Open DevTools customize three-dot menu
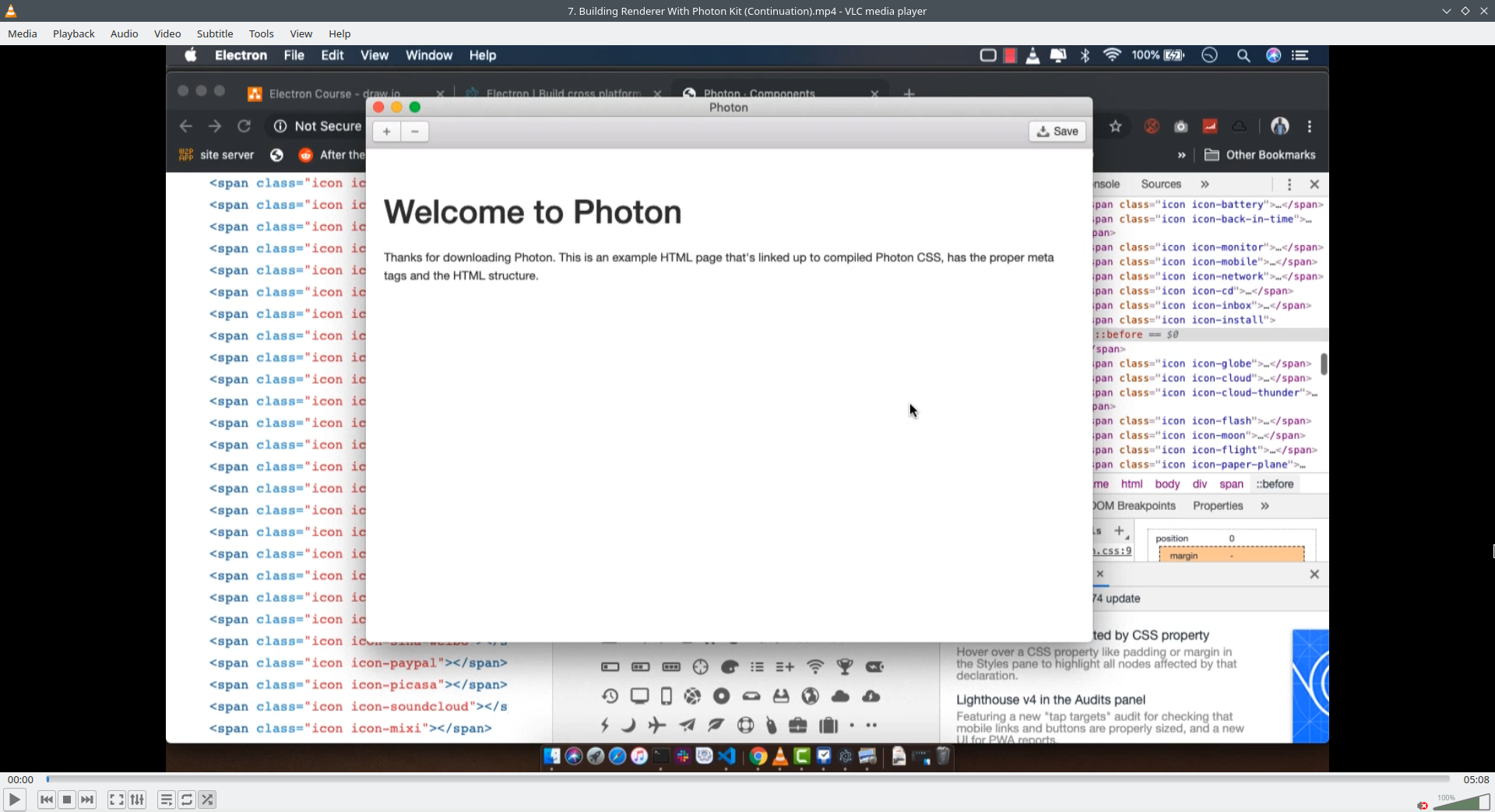This screenshot has width=1495, height=812. point(1289,185)
